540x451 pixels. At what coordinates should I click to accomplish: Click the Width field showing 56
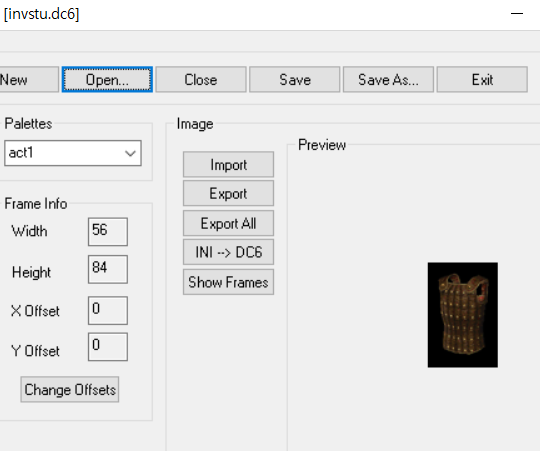coord(108,232)
